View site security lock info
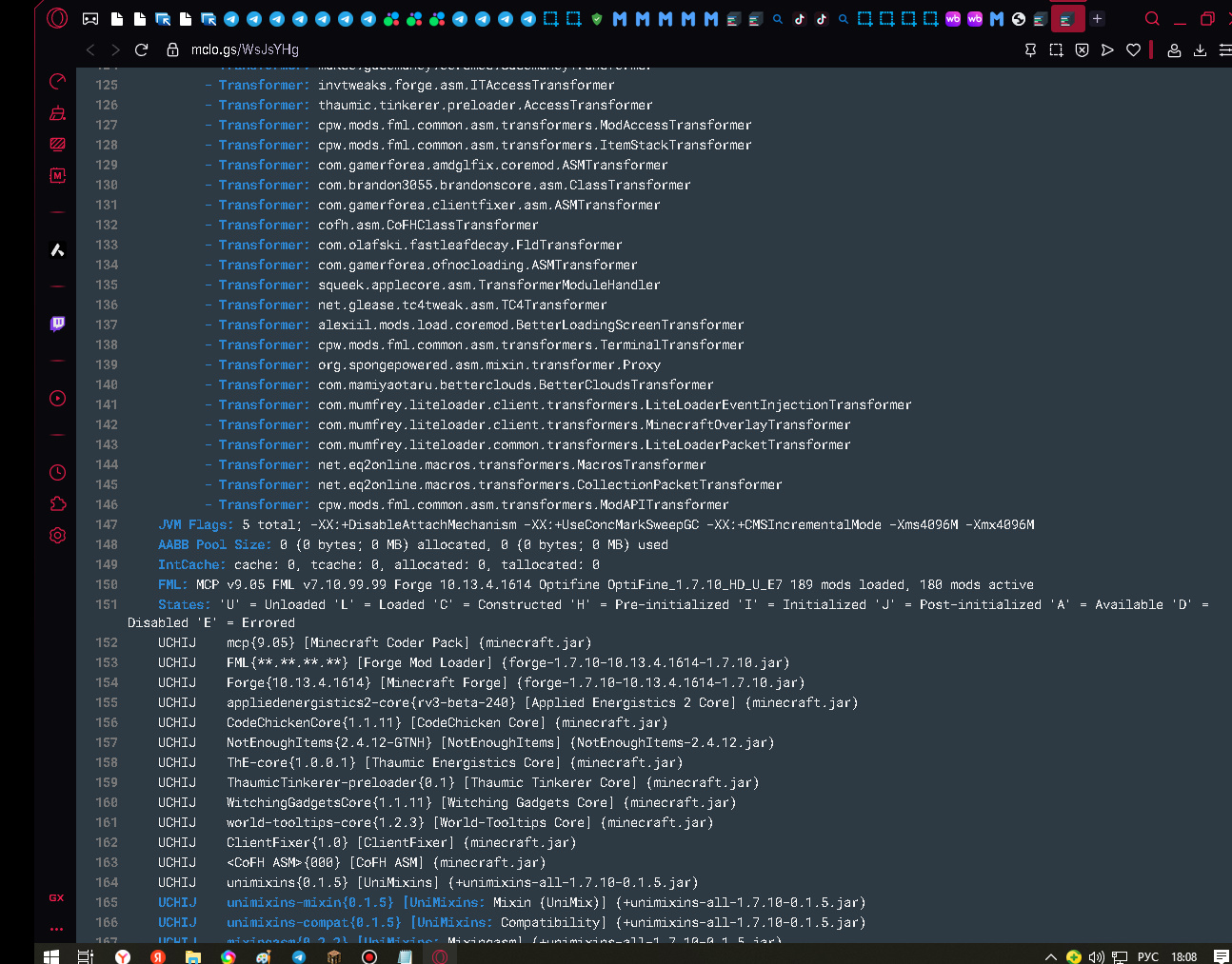1232x964 pixels. pos(172,49)
